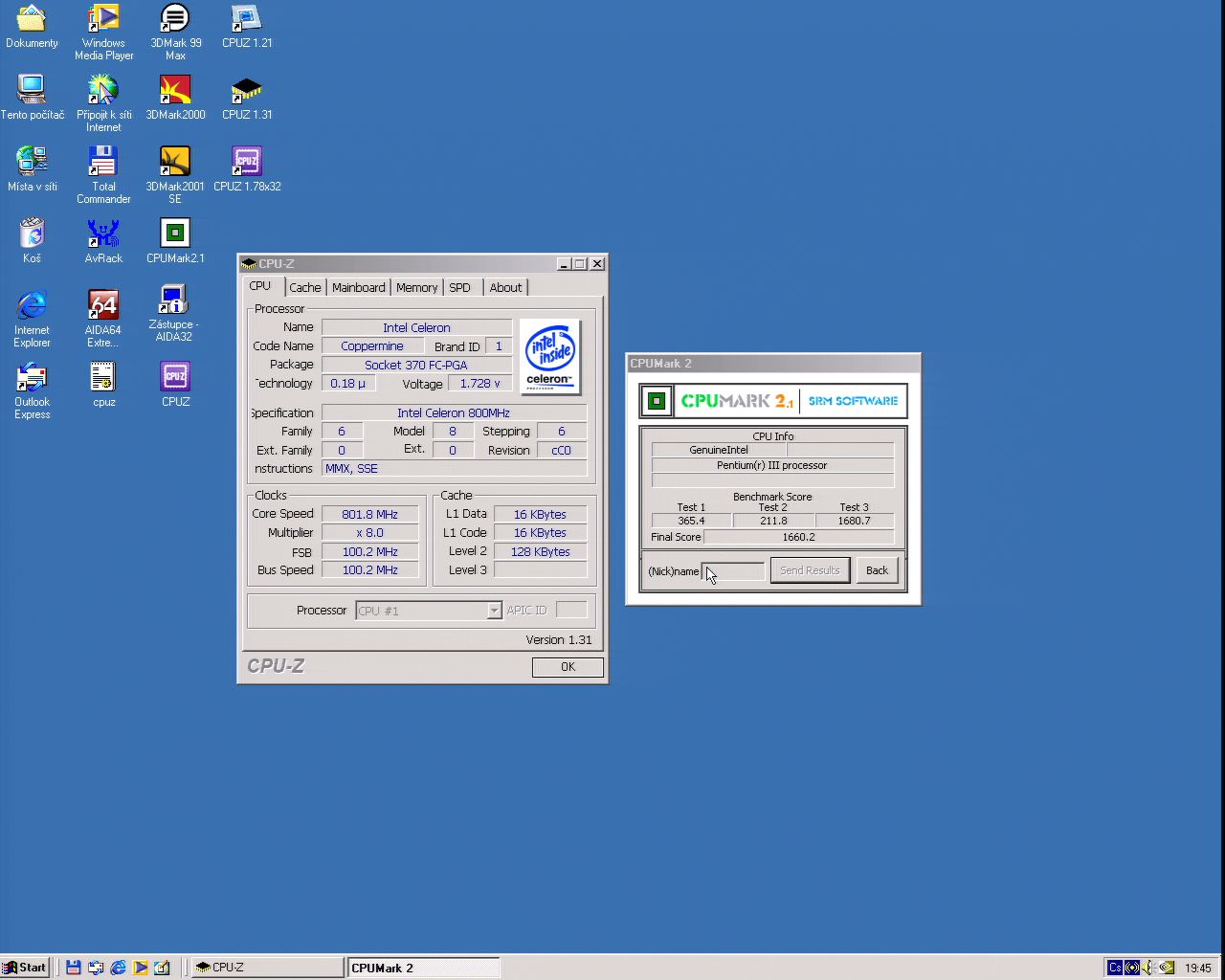Click Test 3 score 1680.7

point(854,521)
